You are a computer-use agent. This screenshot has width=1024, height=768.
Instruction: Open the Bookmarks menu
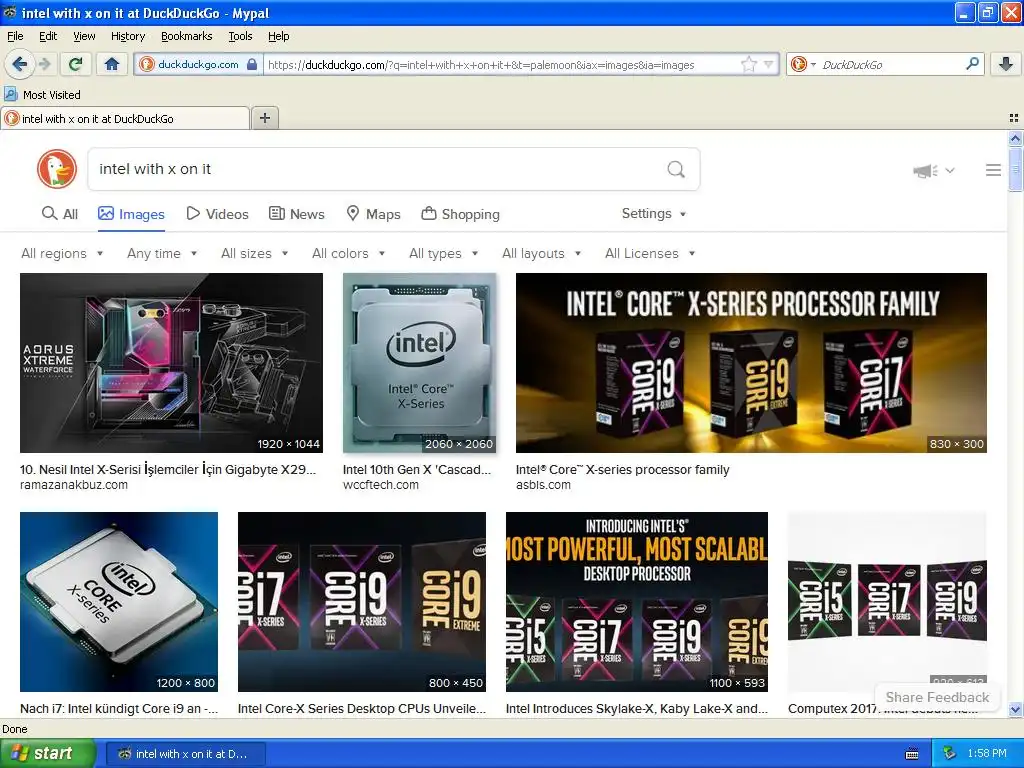coord(186,36)
